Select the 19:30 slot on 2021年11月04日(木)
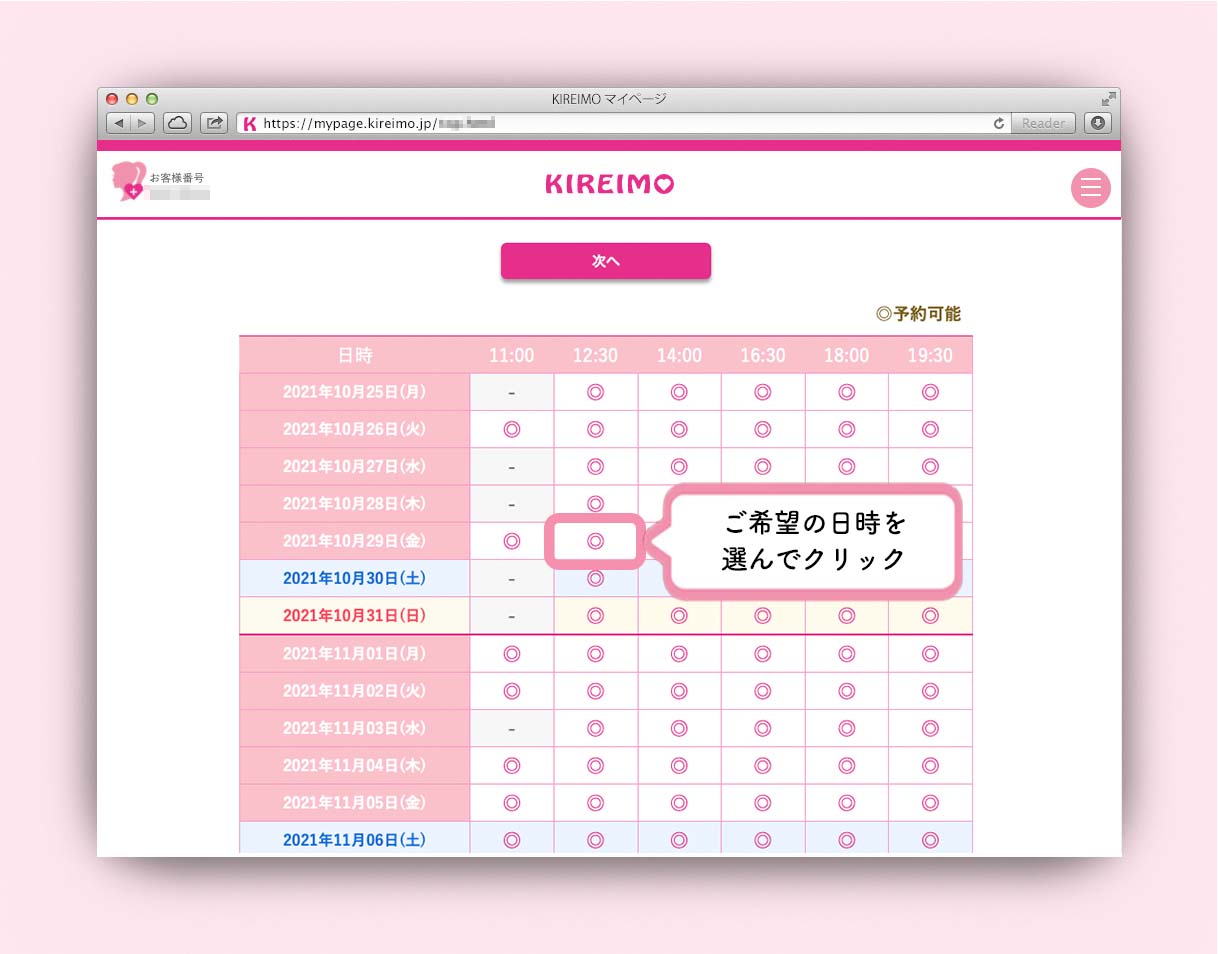 (x=930, y=766)
